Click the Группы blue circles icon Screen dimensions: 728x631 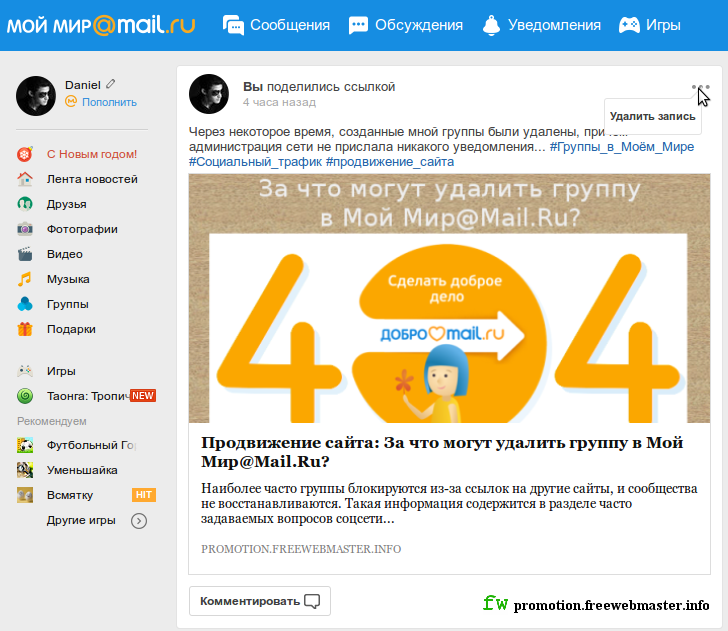coord(25,304)
